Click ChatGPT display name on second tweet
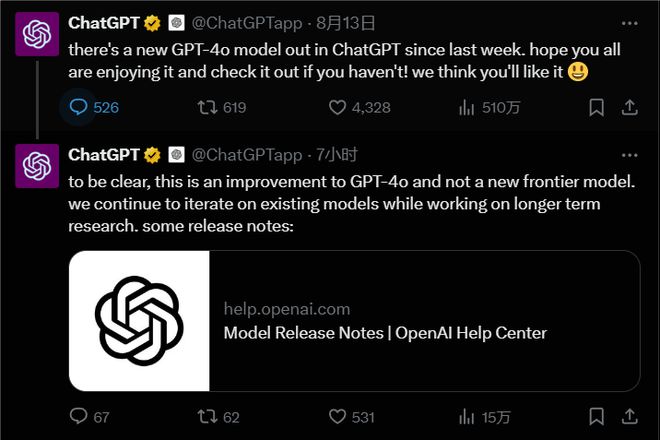Image resolution: width=660 pixels, height=440 pixels. [103, 154]
